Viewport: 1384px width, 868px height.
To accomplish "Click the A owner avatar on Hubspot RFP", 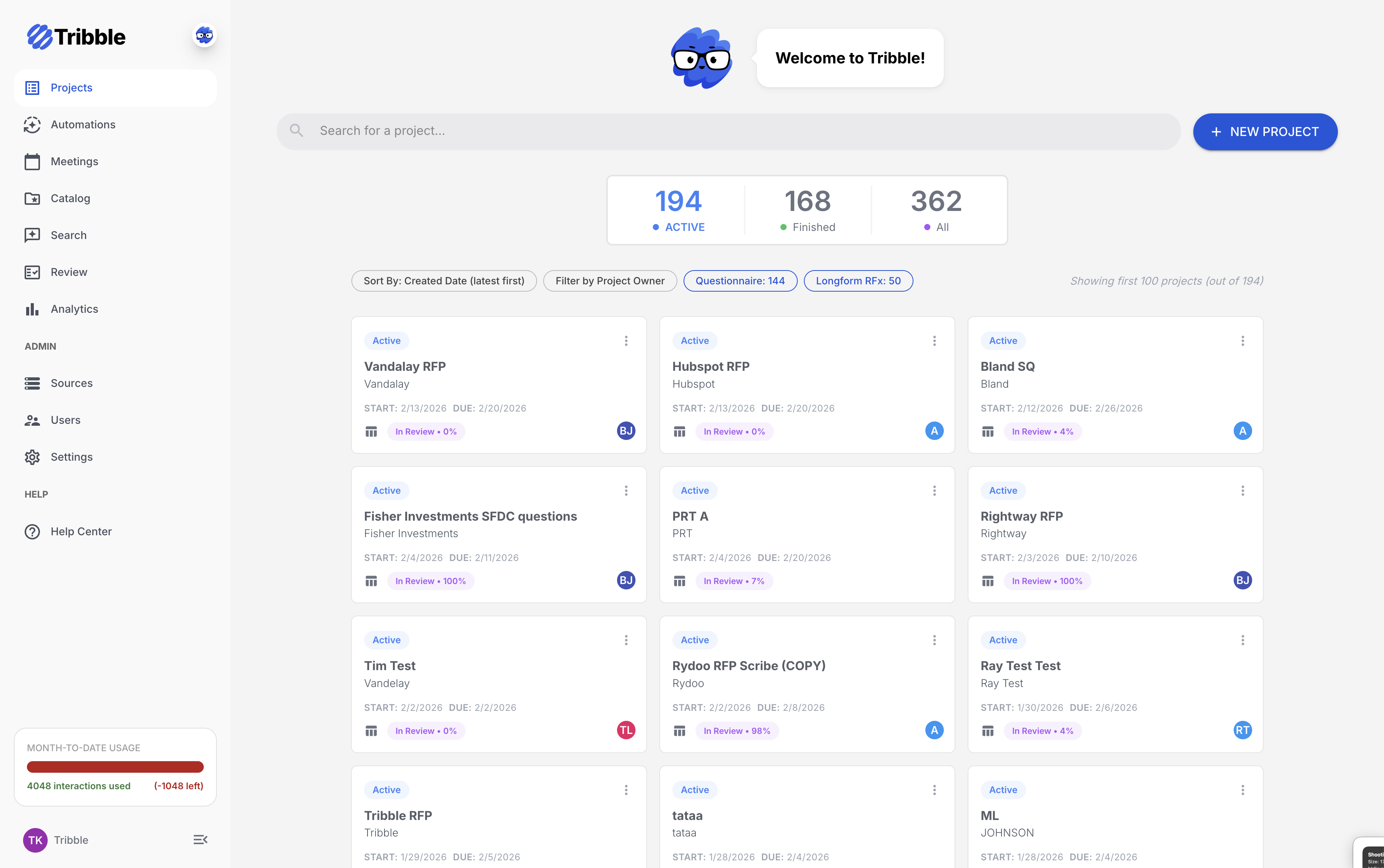I will click(x=934, y=431).
